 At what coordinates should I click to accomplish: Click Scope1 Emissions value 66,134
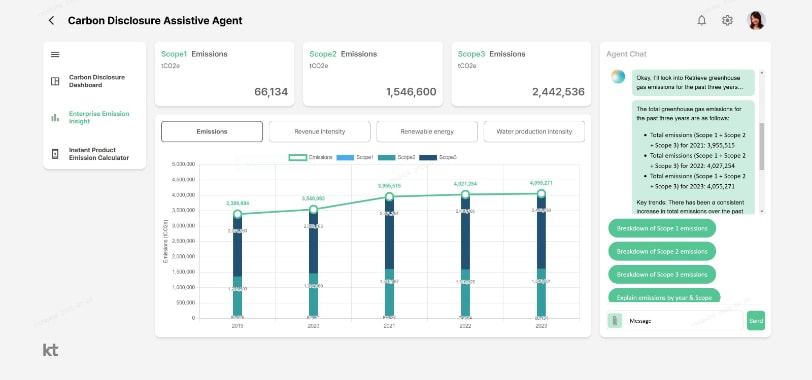[271, 92]
